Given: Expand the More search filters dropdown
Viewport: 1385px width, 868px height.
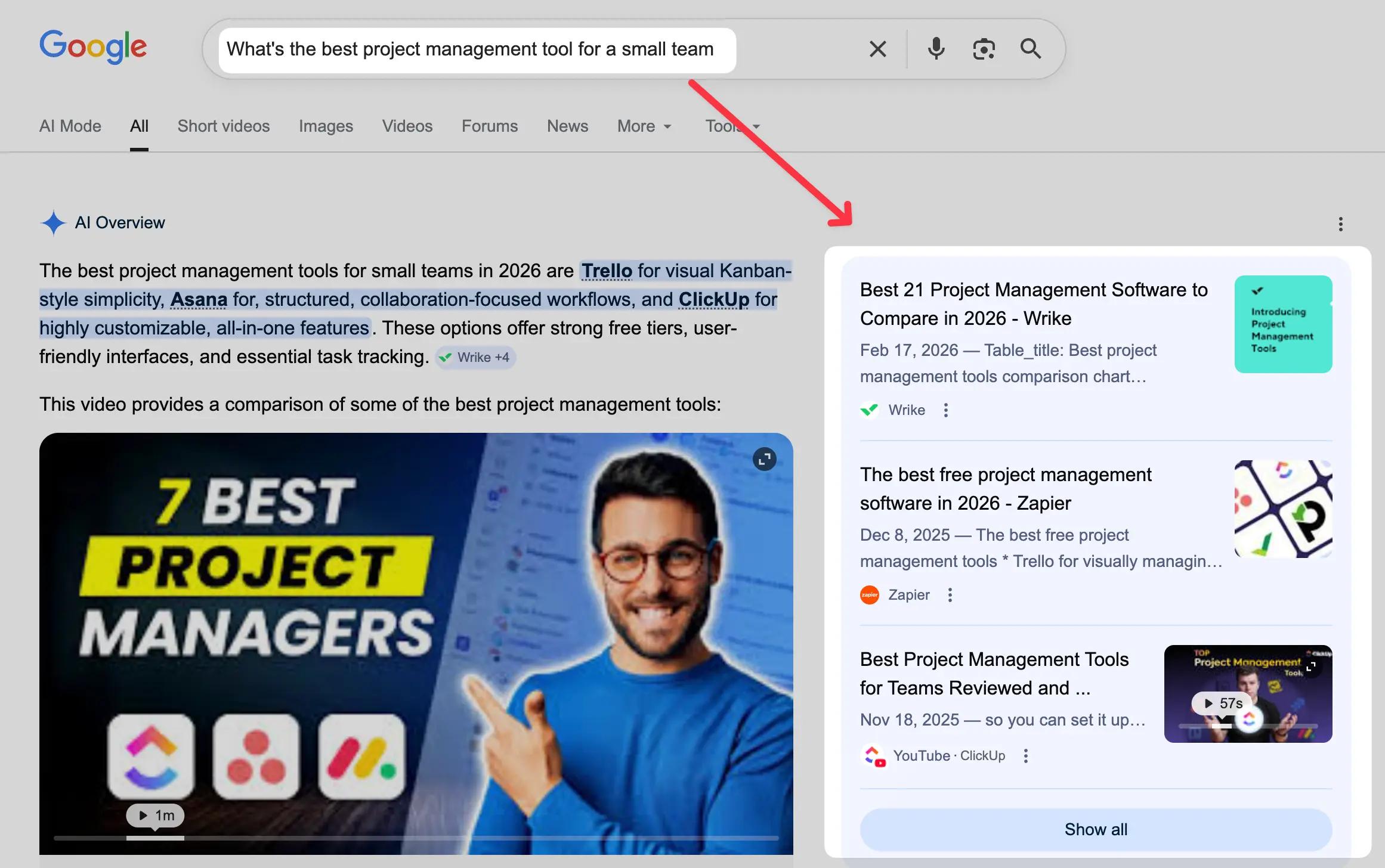Looking at the screenshot, I should 644,126.
